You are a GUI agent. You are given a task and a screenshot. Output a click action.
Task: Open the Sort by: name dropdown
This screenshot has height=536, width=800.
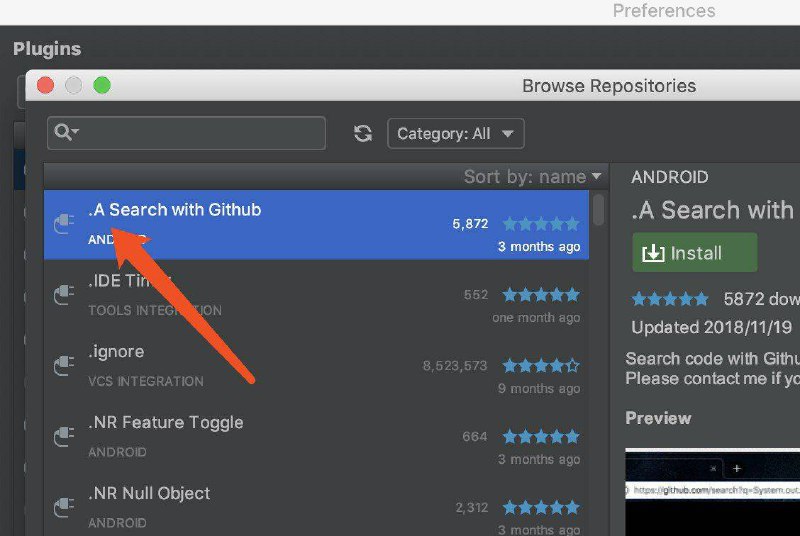[532, 177]
